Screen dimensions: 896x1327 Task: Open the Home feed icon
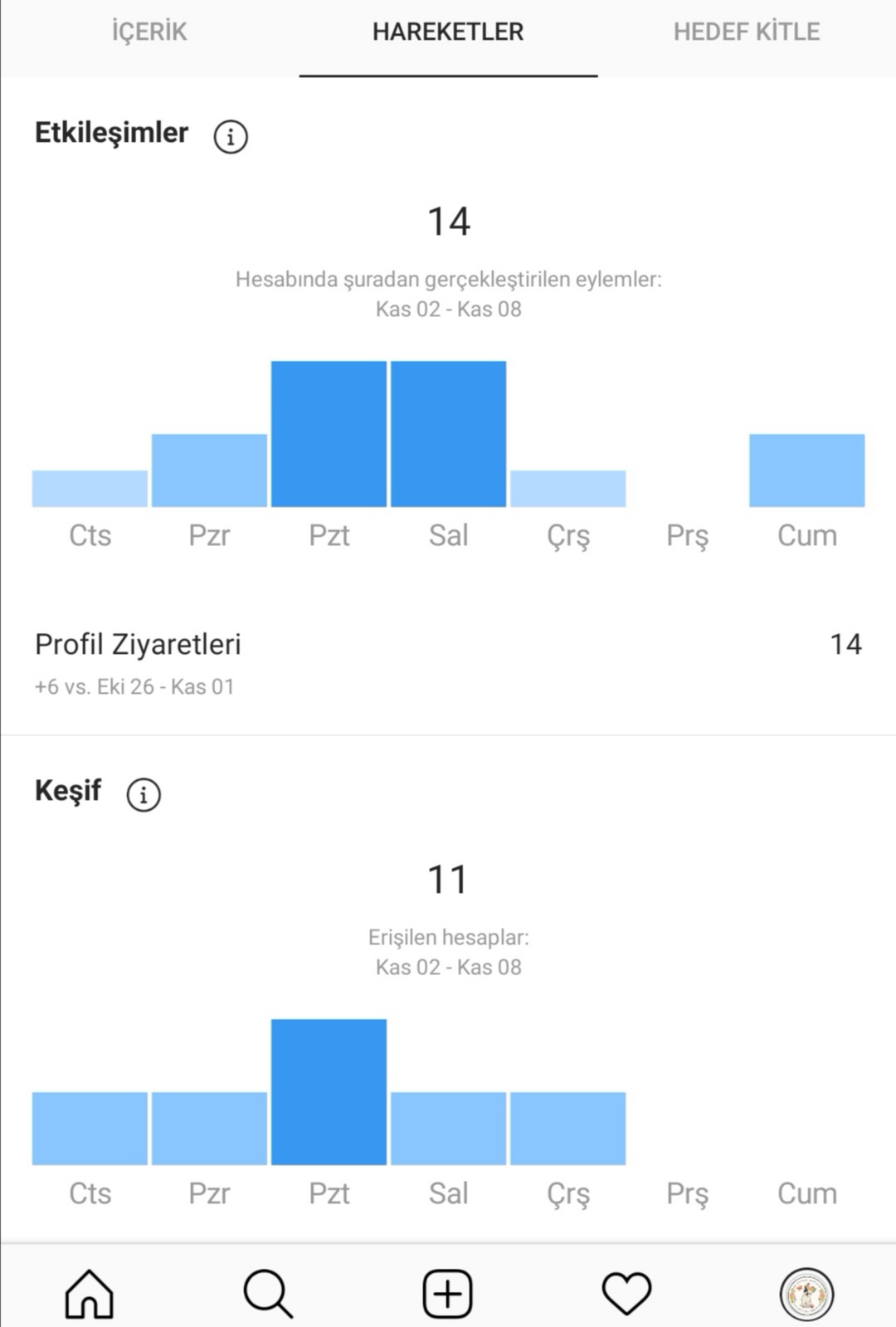coord(89,1293)
